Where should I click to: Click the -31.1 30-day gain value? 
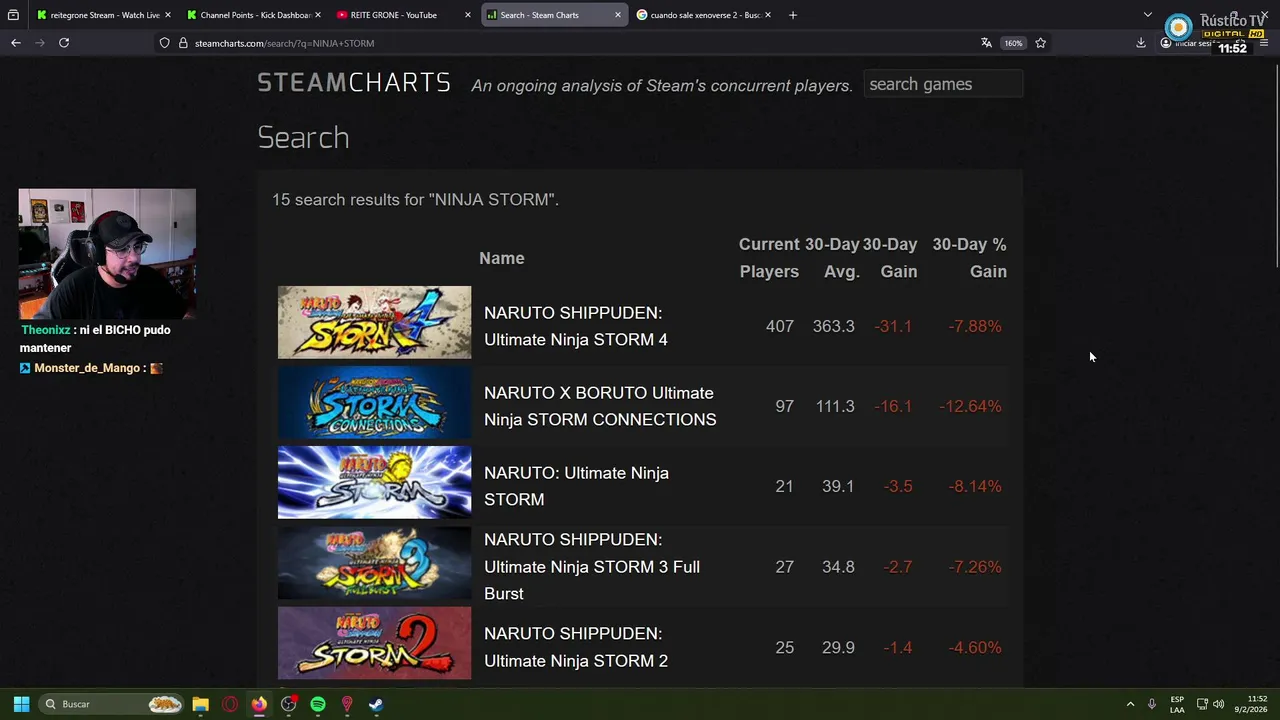tap(893, 326)
